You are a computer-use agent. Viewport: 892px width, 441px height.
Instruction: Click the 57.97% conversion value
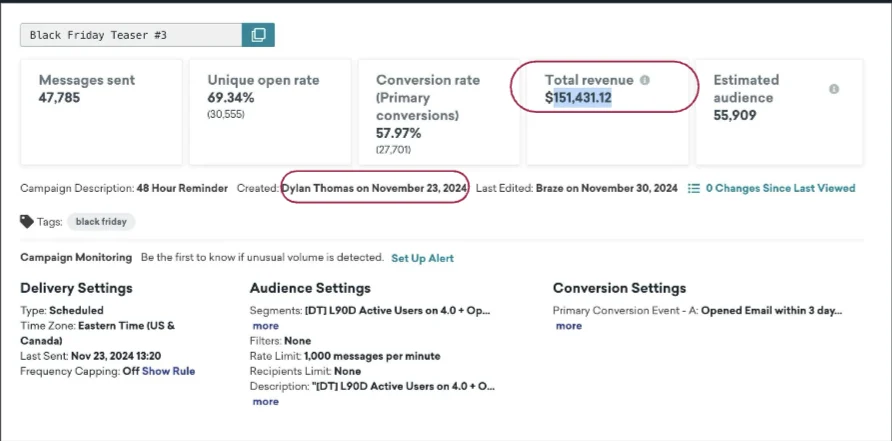[x=399, y=134]
